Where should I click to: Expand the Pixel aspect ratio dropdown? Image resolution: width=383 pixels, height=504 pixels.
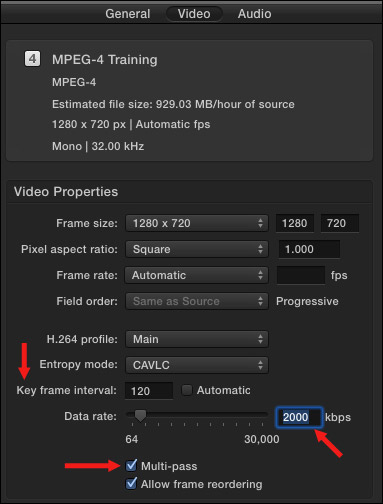tap(197, 249)
